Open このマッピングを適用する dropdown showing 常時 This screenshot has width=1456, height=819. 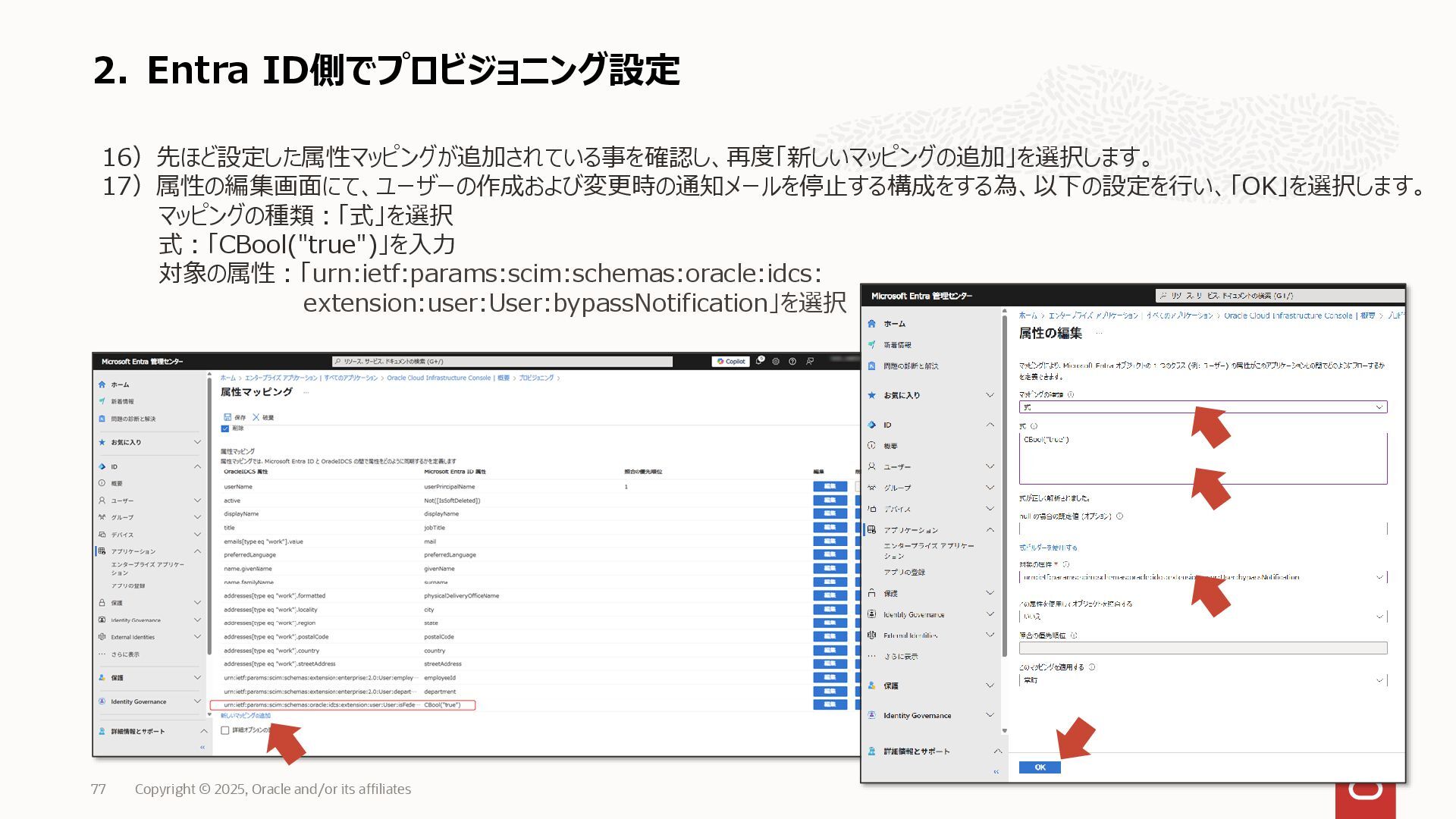tap(1203, 680)
